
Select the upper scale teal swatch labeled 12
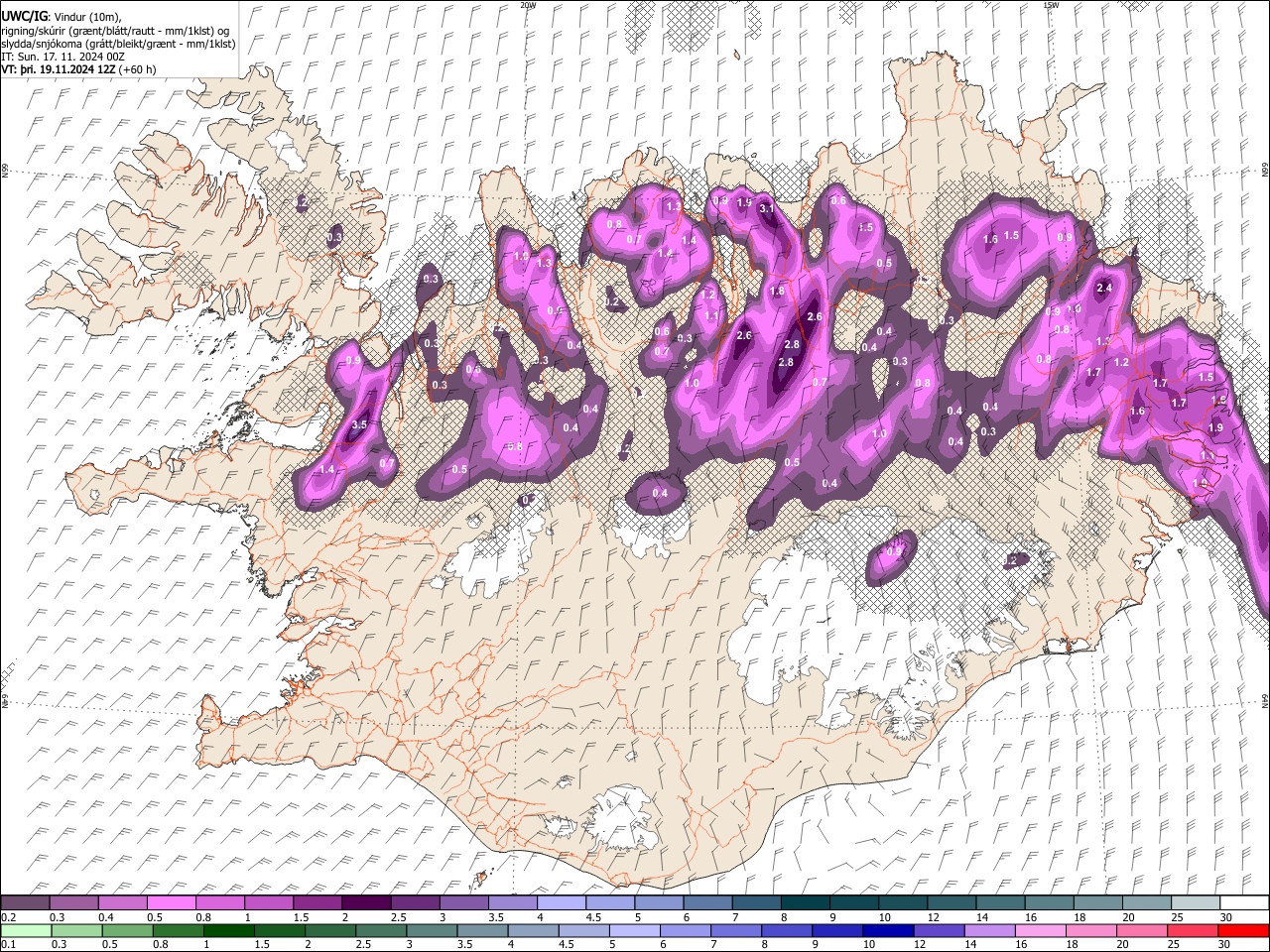pos(951,902)
